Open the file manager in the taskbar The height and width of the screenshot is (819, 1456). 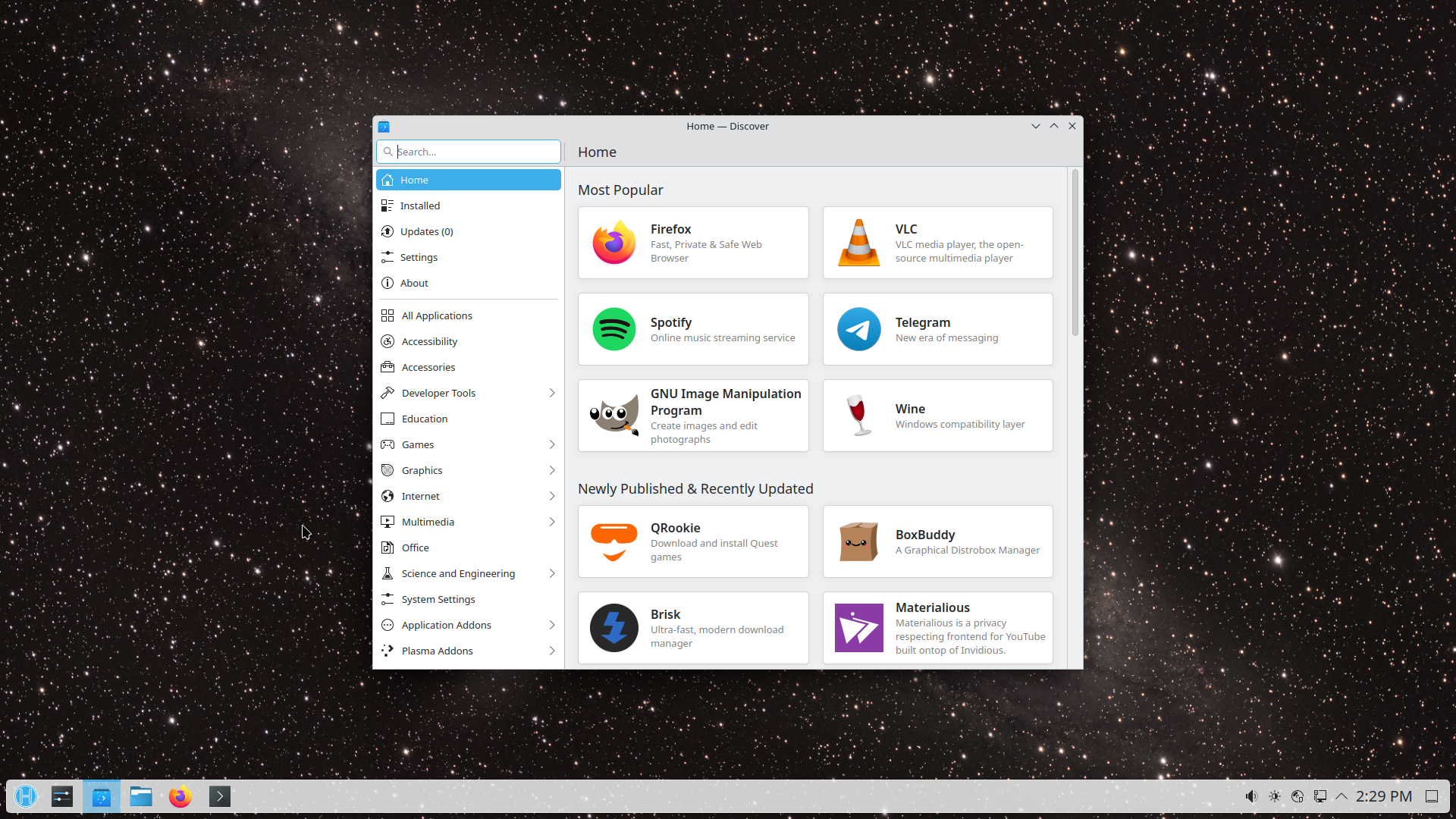tap(141, 796)
